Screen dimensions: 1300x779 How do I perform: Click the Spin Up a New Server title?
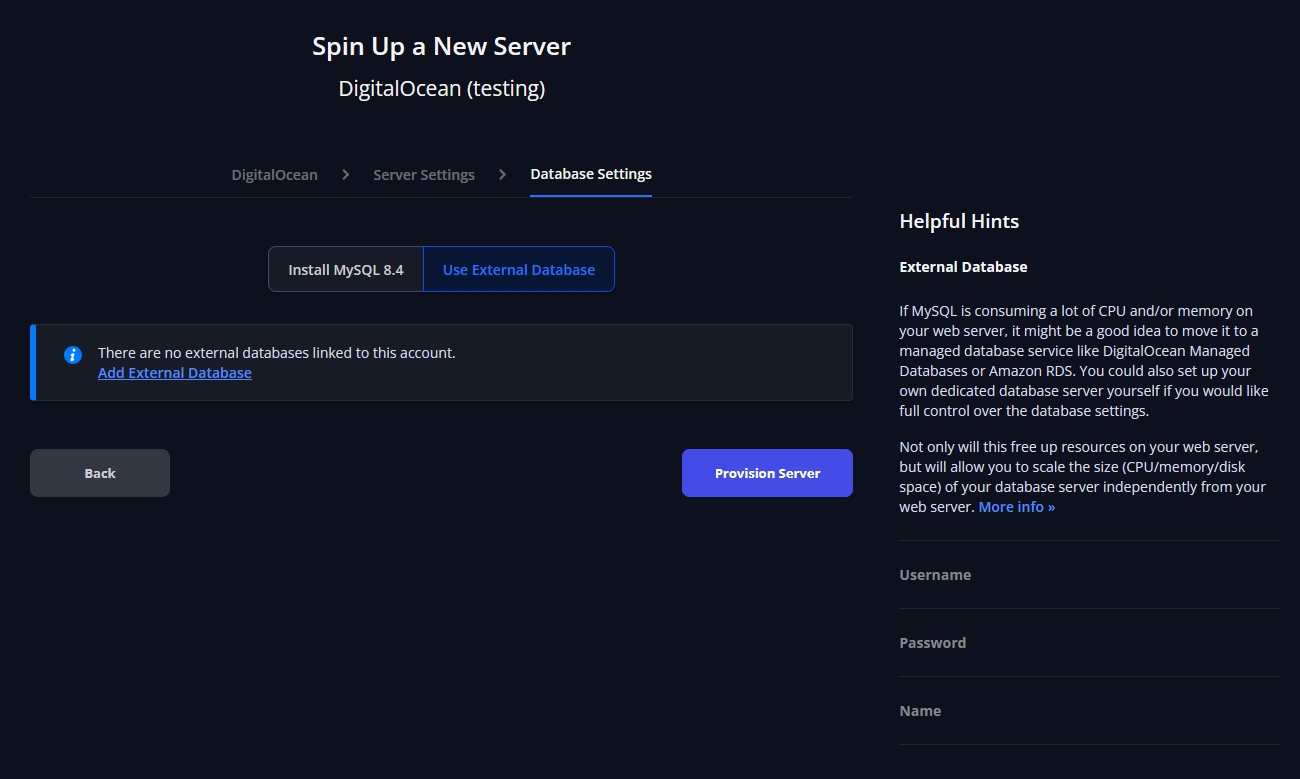[x=441, y=46]
